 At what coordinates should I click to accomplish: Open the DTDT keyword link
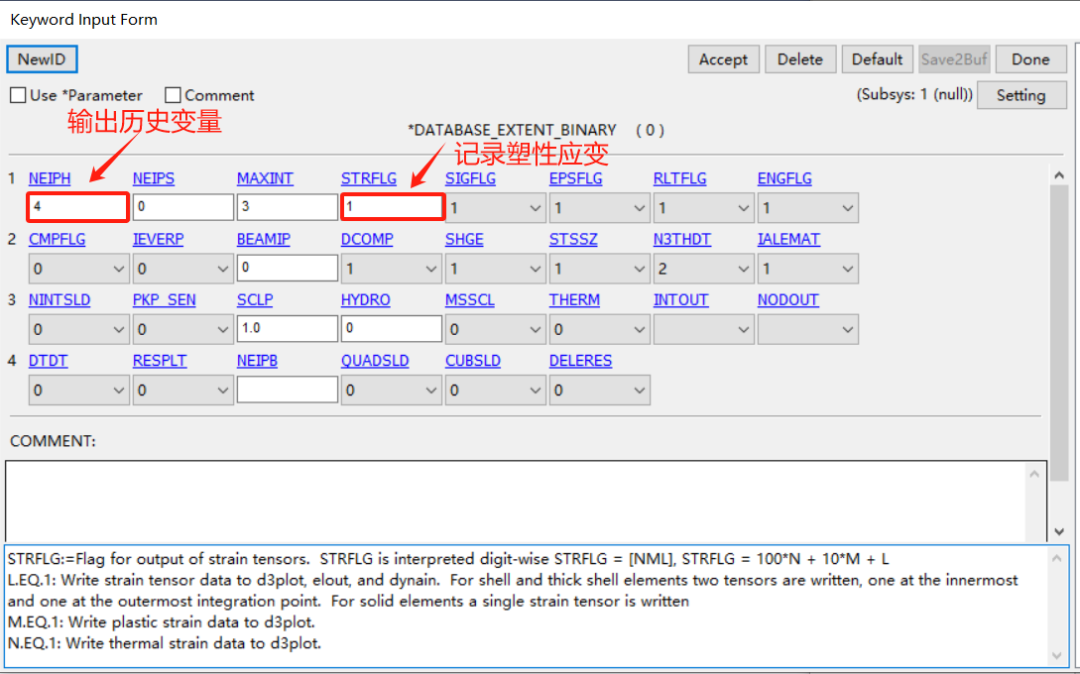coord(48,361)
